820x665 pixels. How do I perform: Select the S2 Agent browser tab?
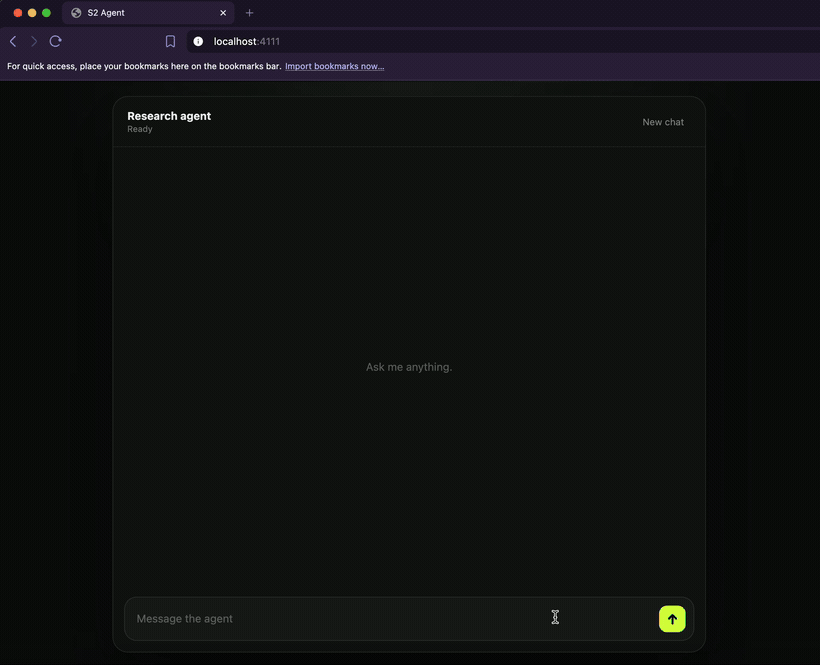[x=148, y=13]
